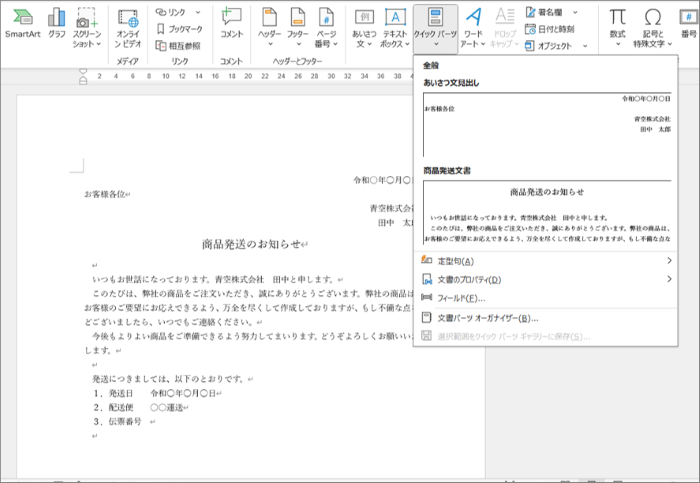Image resolution: width=700 pixels, height=483 pixels.
Task: Insert ワードアート WordArt
Action: [x=473, y=28]
